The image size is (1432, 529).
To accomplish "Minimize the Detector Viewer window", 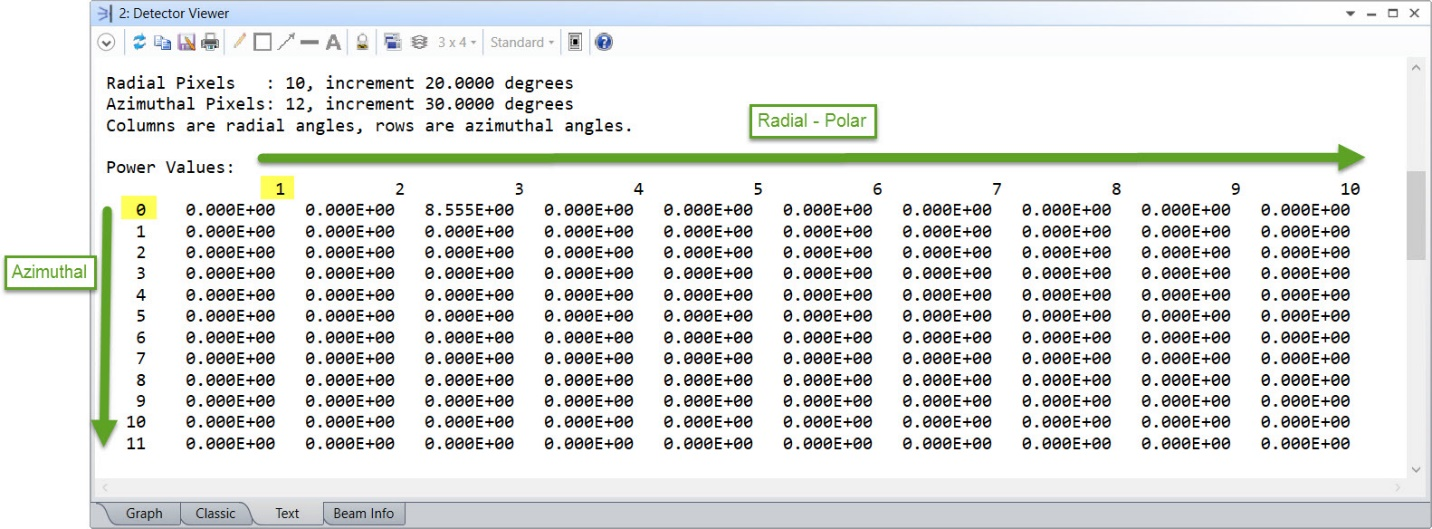I will [x=1374, y=13].
